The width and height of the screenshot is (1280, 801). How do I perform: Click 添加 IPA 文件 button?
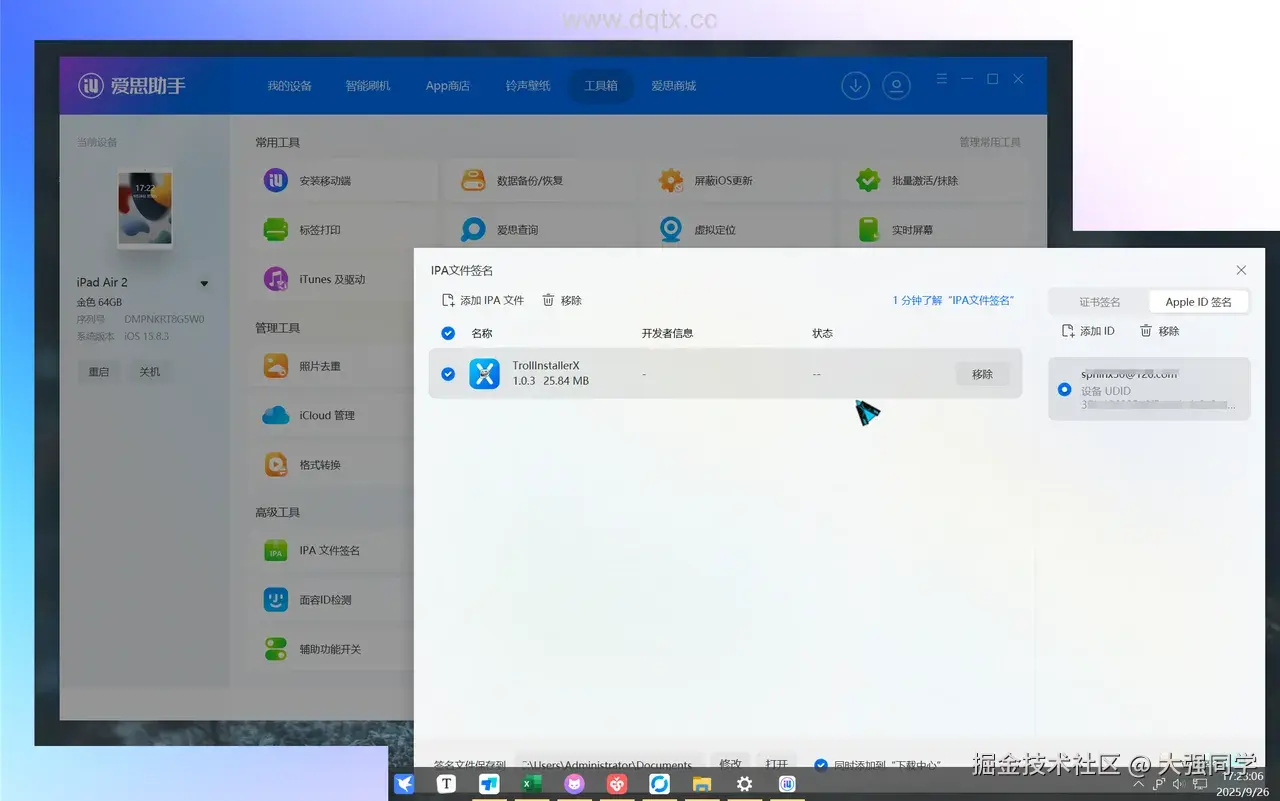click(483, 300)
